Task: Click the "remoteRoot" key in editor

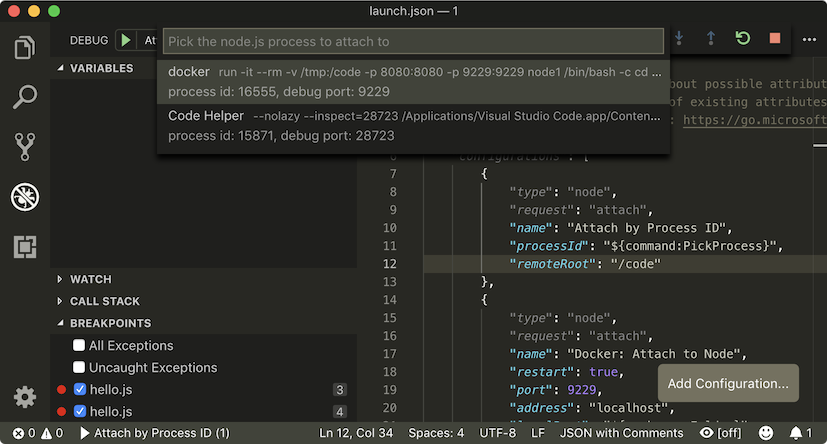Action: [x=552, y=264]
